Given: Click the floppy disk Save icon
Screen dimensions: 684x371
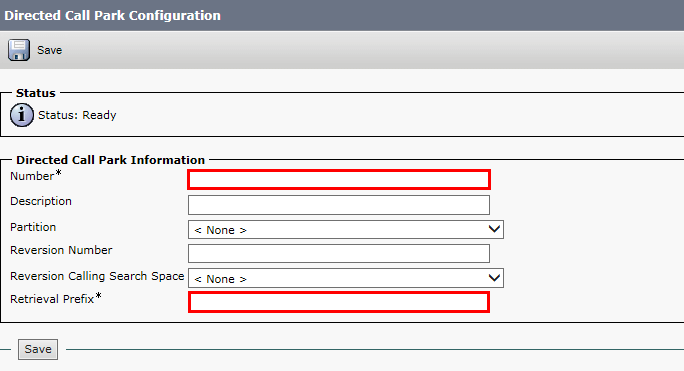Looking at the screenshot, I should [19, 50].
